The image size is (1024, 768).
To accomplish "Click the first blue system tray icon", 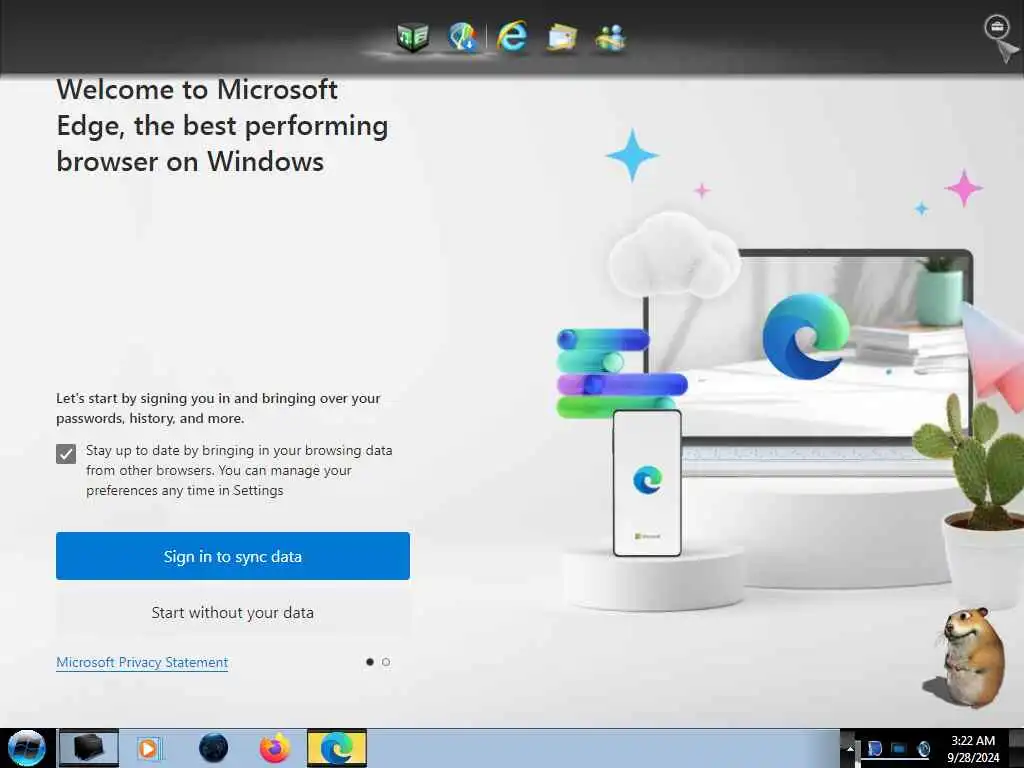I will point(875,748).
